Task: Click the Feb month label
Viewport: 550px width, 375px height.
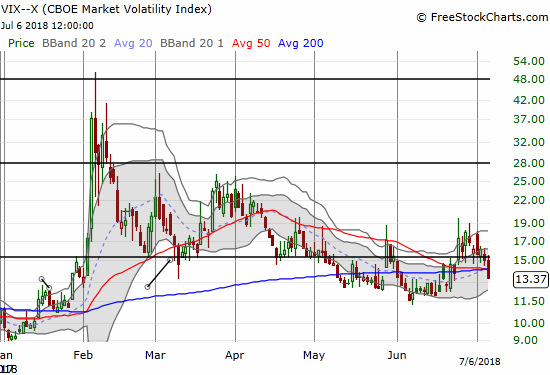Action: click(83, 355)
